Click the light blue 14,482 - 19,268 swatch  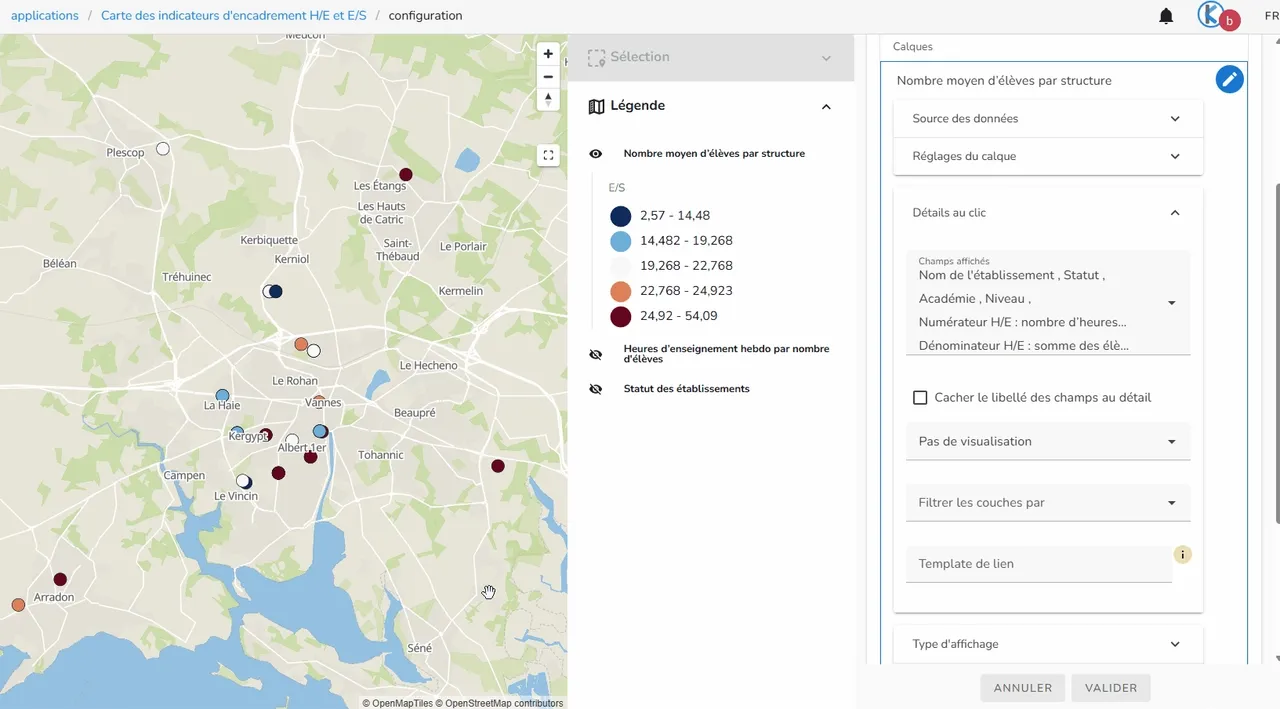620,241
